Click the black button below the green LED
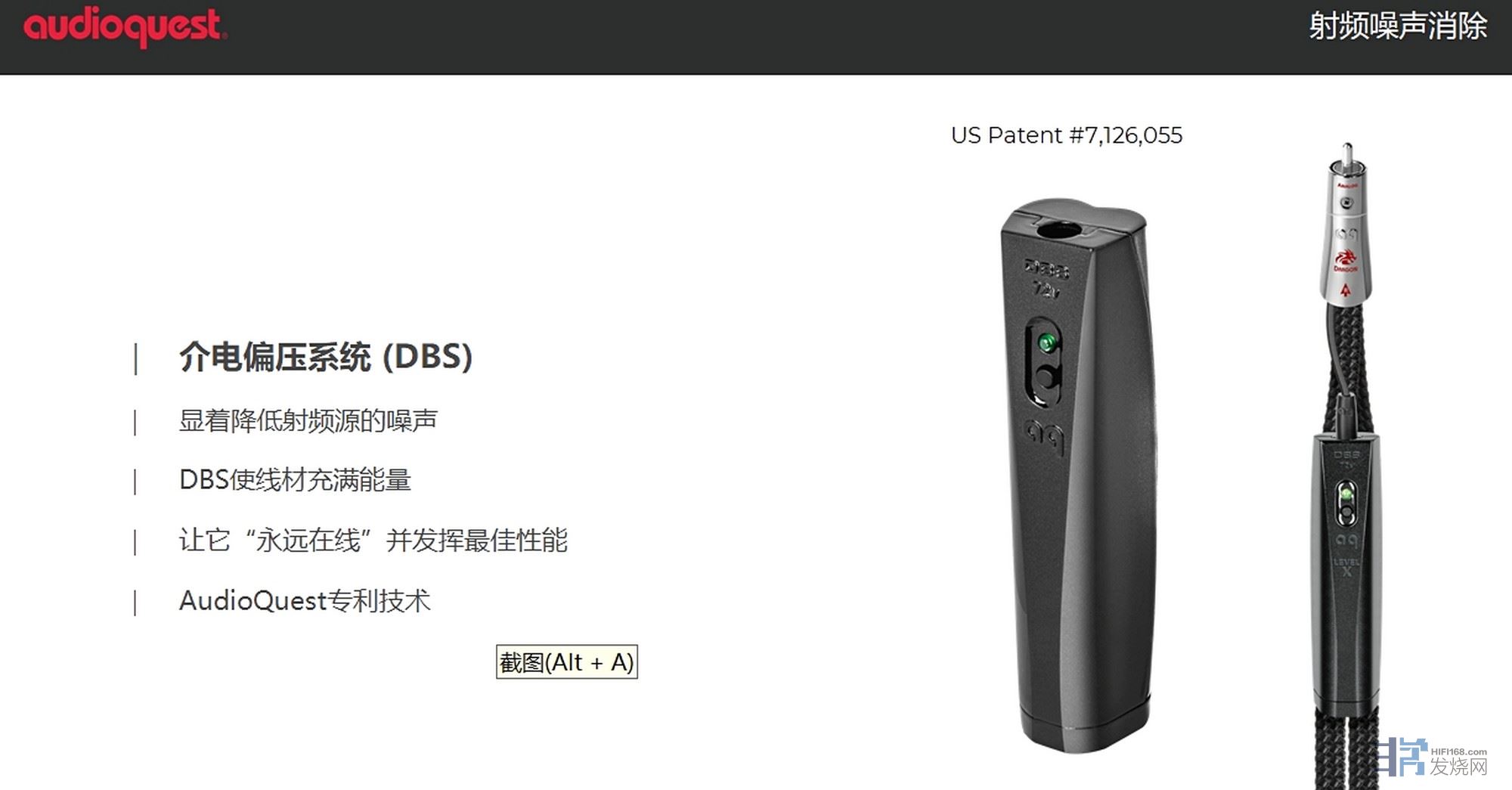The height and width of the screenshot is (790, 1512). pos(1047,378)
